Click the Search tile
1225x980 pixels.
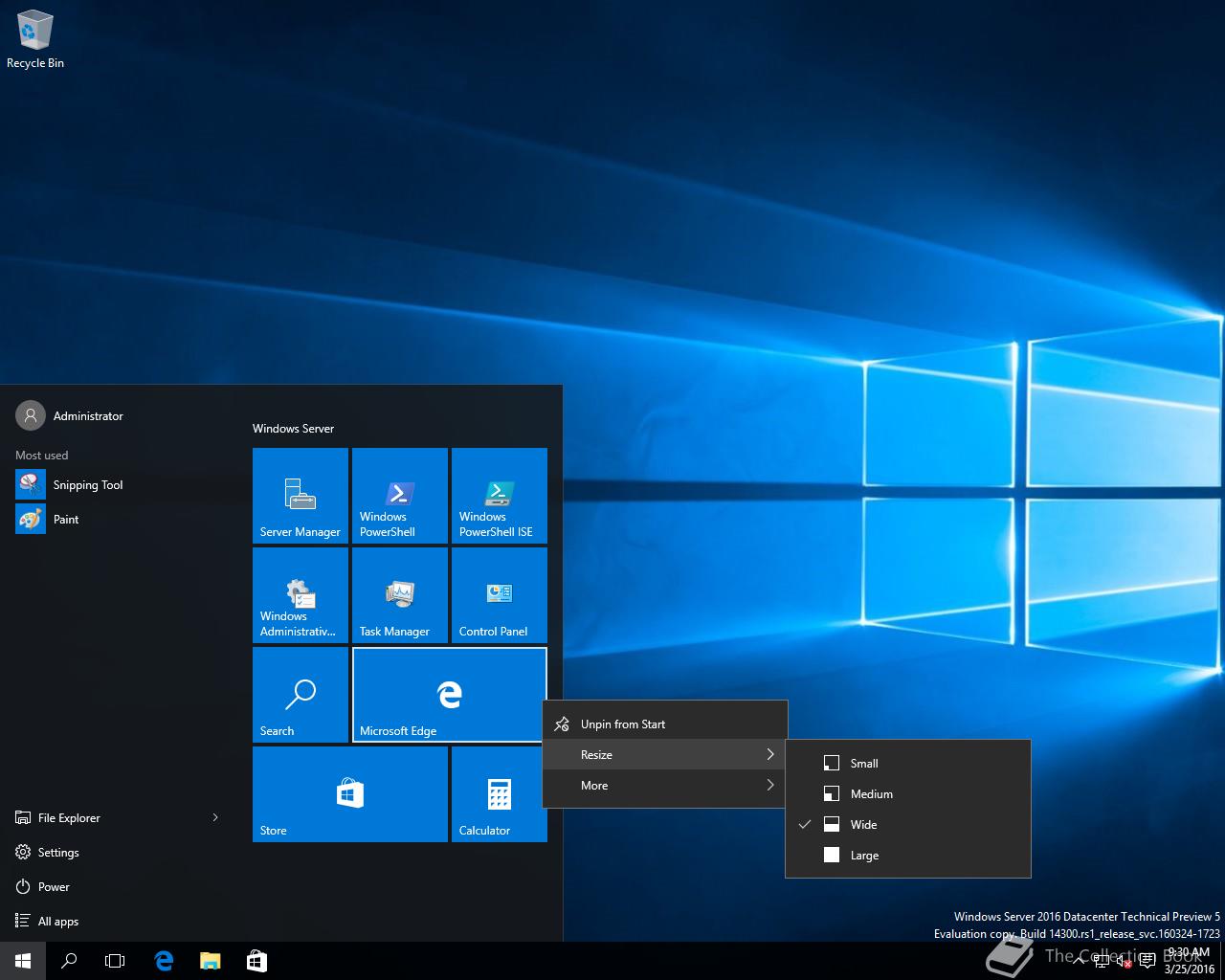(x=301, y=695)
